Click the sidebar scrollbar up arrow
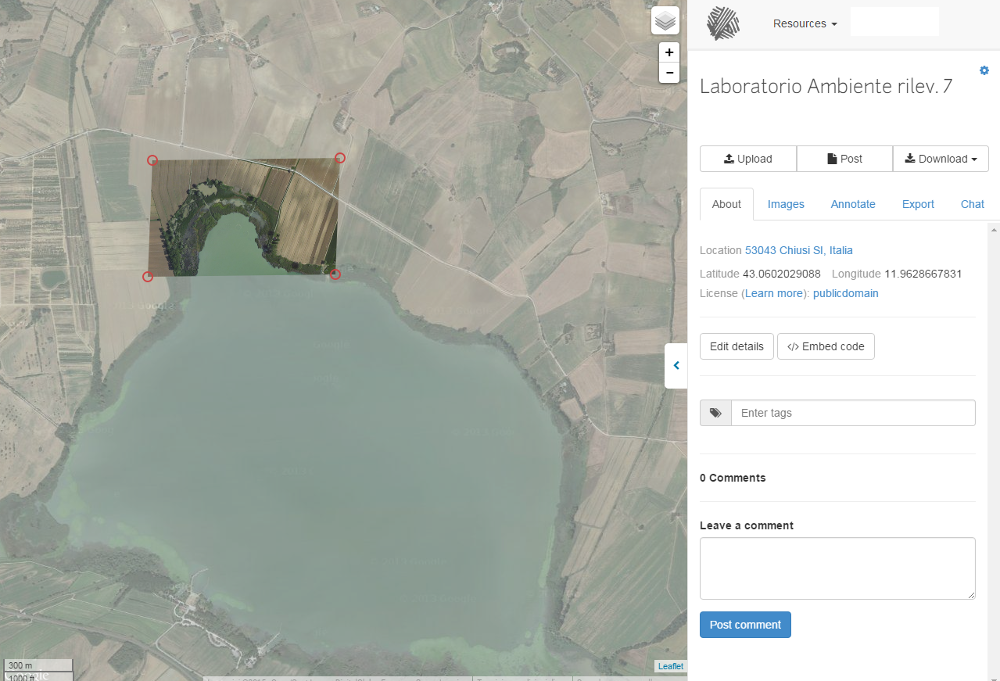 [994, 230]
